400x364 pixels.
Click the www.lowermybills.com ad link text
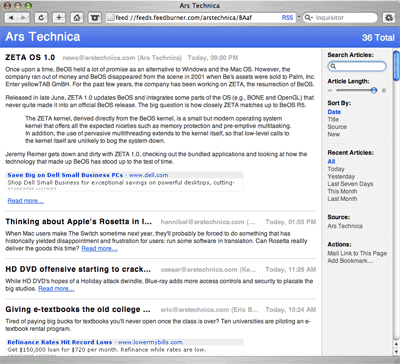[x=150, y=342]
